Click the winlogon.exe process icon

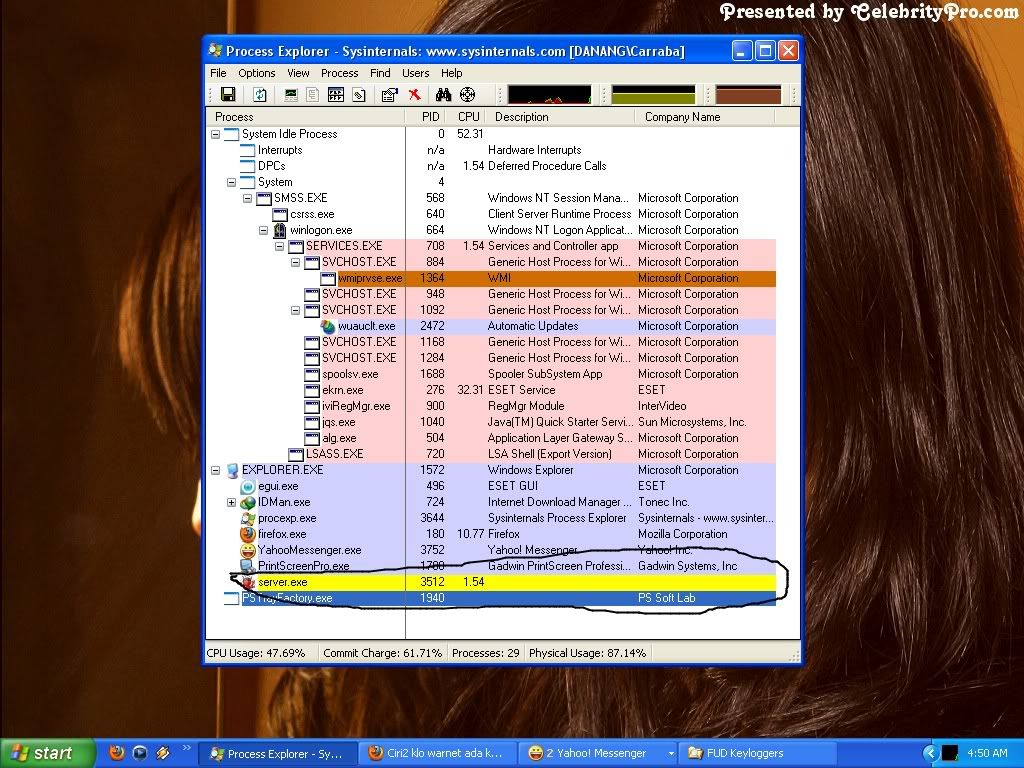point(280,231)
